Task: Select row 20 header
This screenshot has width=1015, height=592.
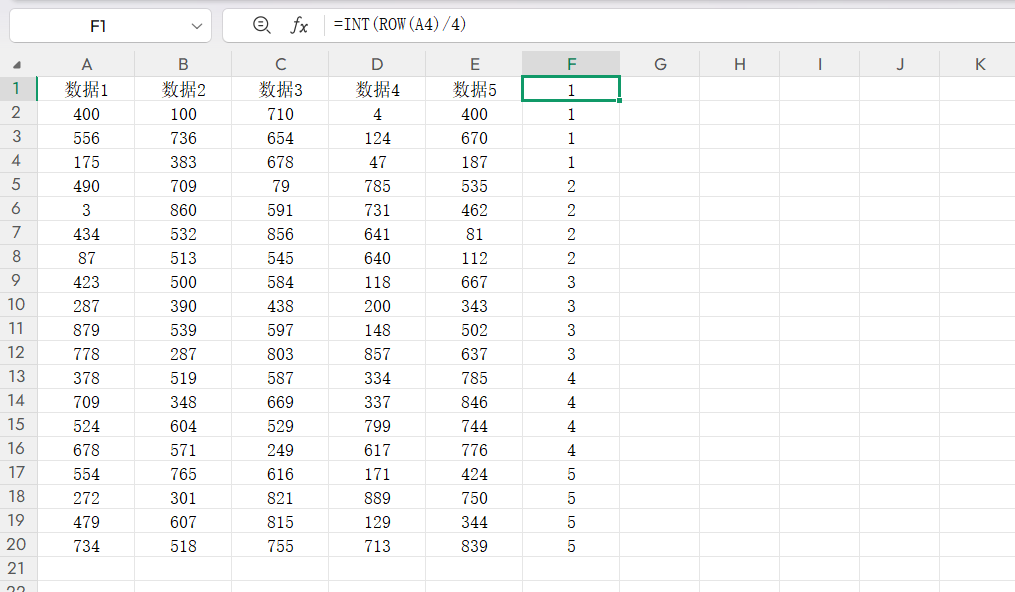Action: coord(17,545)
